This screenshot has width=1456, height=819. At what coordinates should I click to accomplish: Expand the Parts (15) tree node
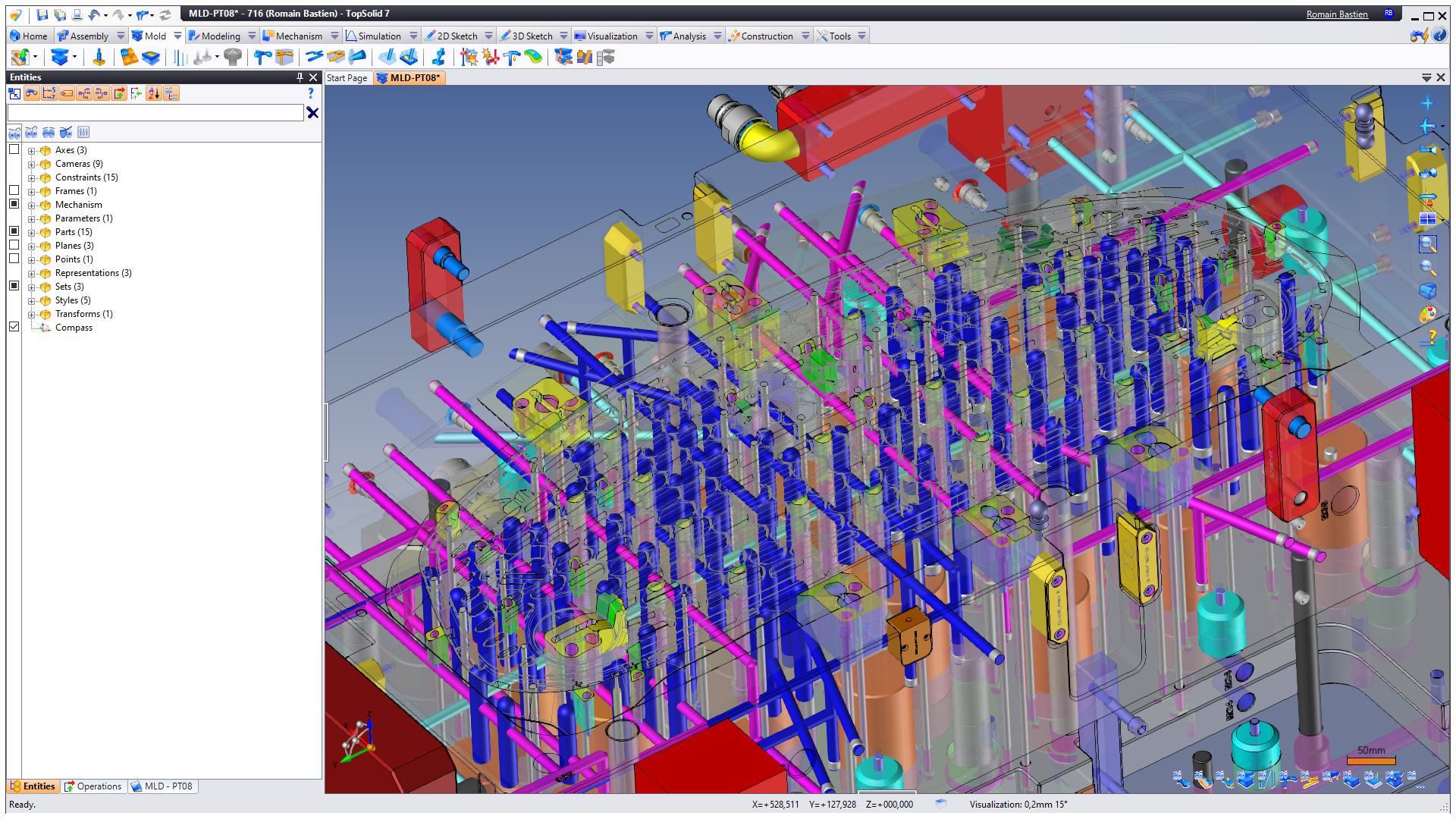tap(32, 232)
